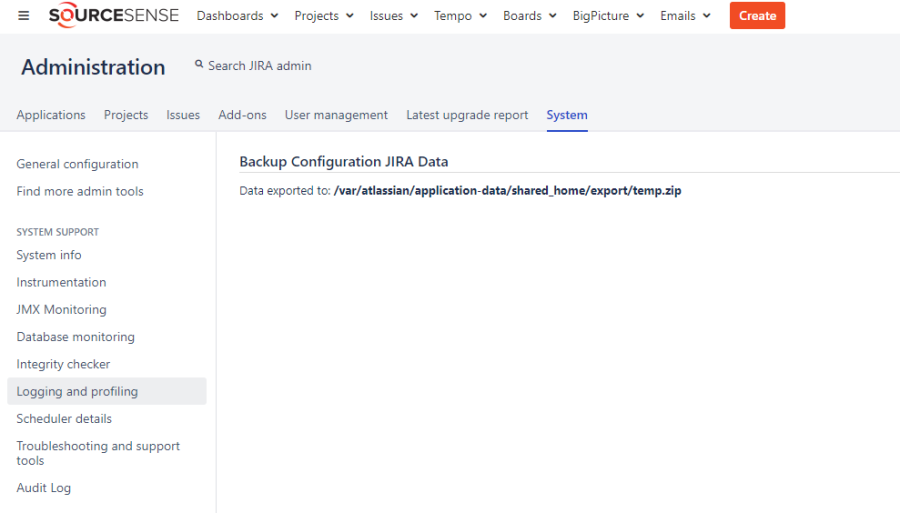Image resolution: width=900 pixels, height=513 pixels.
Task: Click the exported temp.zip file path
Action: 507,191
